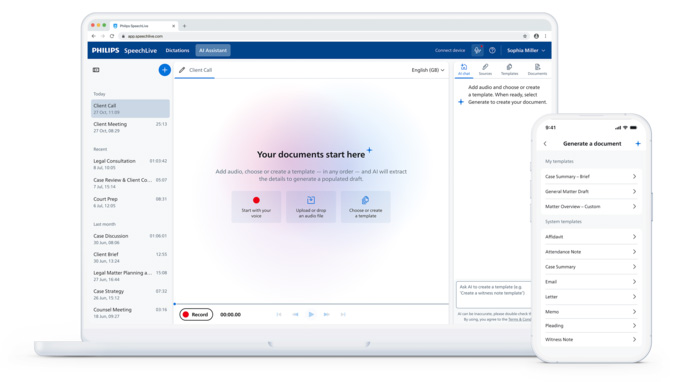
Task: Click the browser back arrow
Action: pos(93,36)
